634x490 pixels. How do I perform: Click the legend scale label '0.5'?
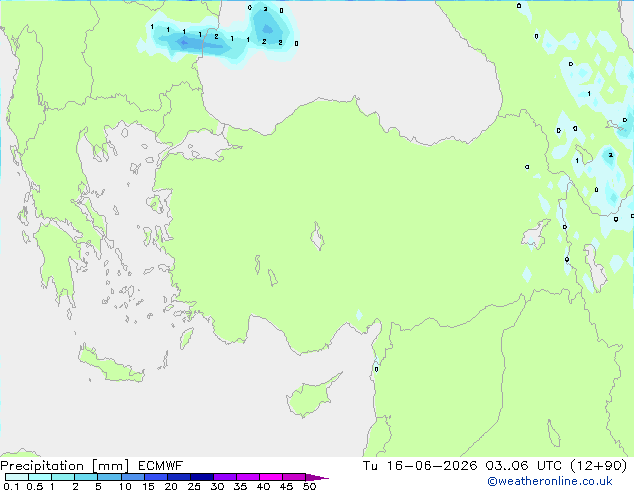35,486
